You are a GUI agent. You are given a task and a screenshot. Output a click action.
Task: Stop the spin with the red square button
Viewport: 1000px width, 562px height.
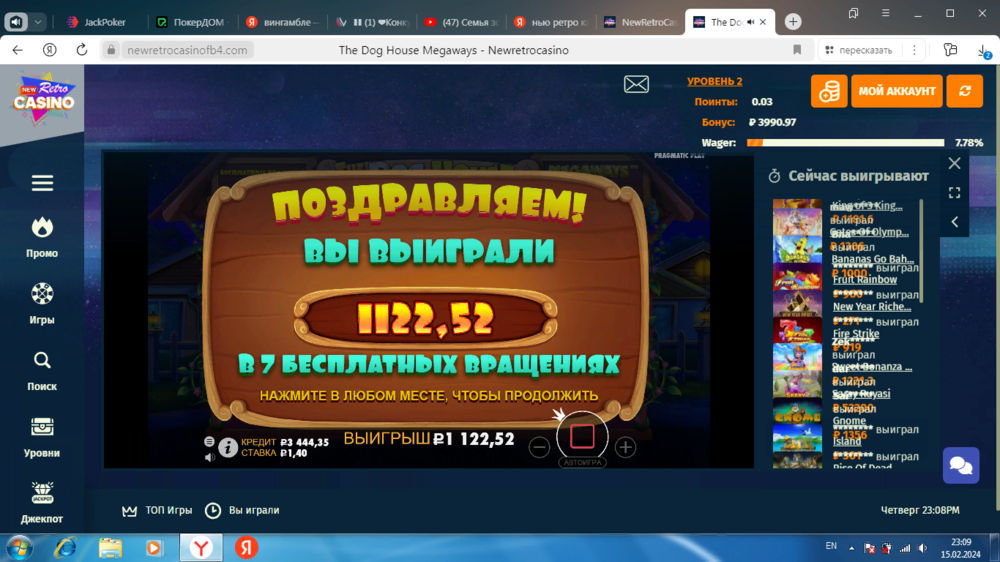tap(582, 436)
